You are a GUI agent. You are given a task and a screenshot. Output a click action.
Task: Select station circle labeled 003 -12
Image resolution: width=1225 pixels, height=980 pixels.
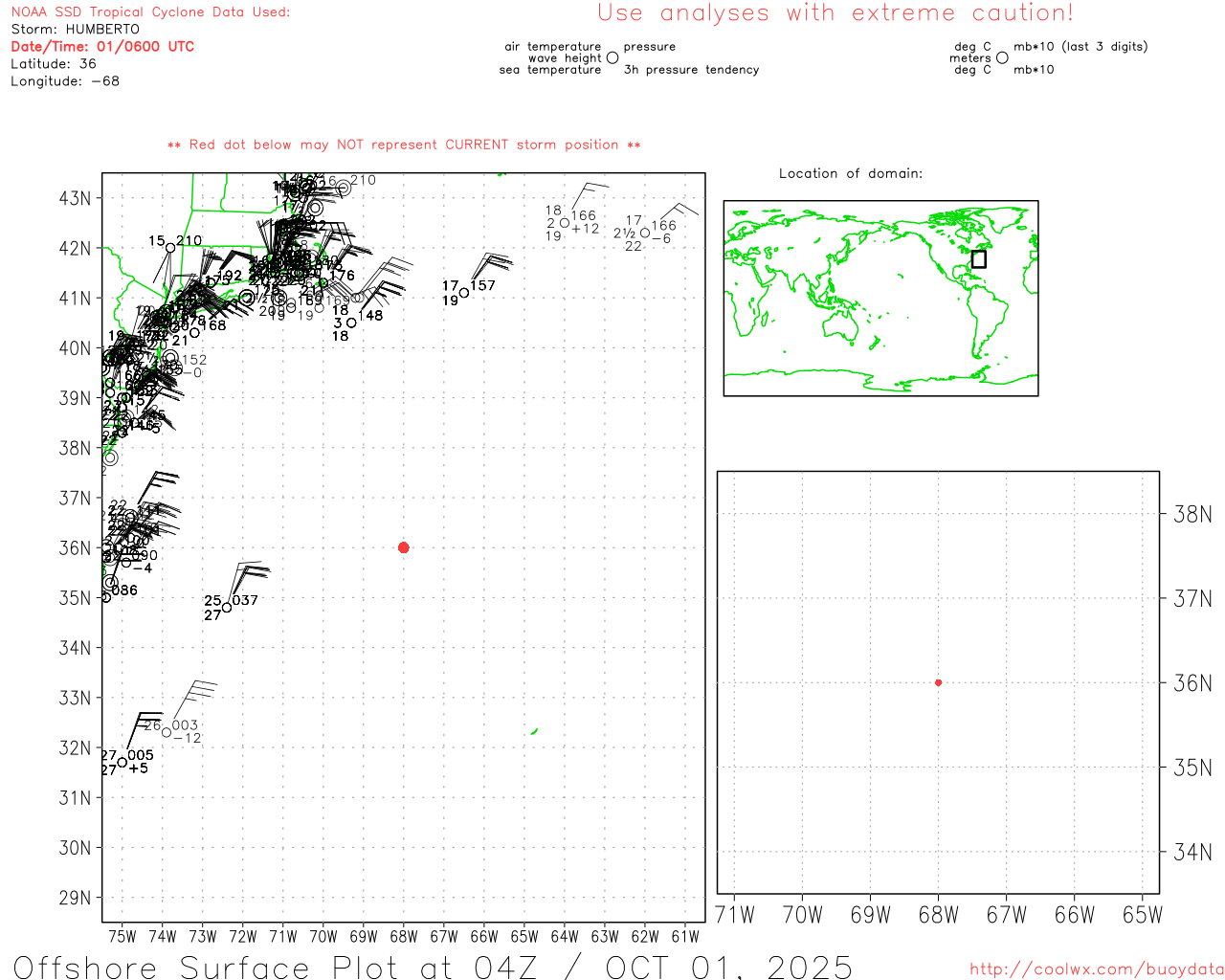167,732
